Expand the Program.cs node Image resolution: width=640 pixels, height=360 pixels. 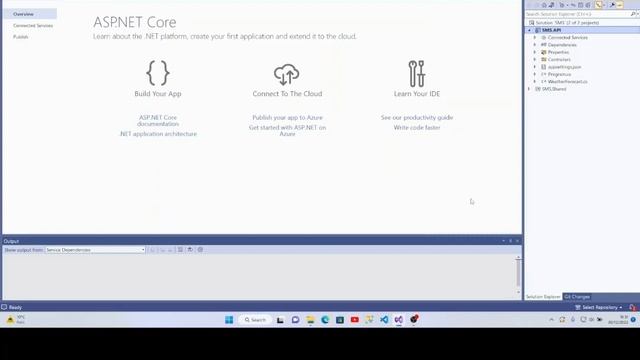[535, 74]
